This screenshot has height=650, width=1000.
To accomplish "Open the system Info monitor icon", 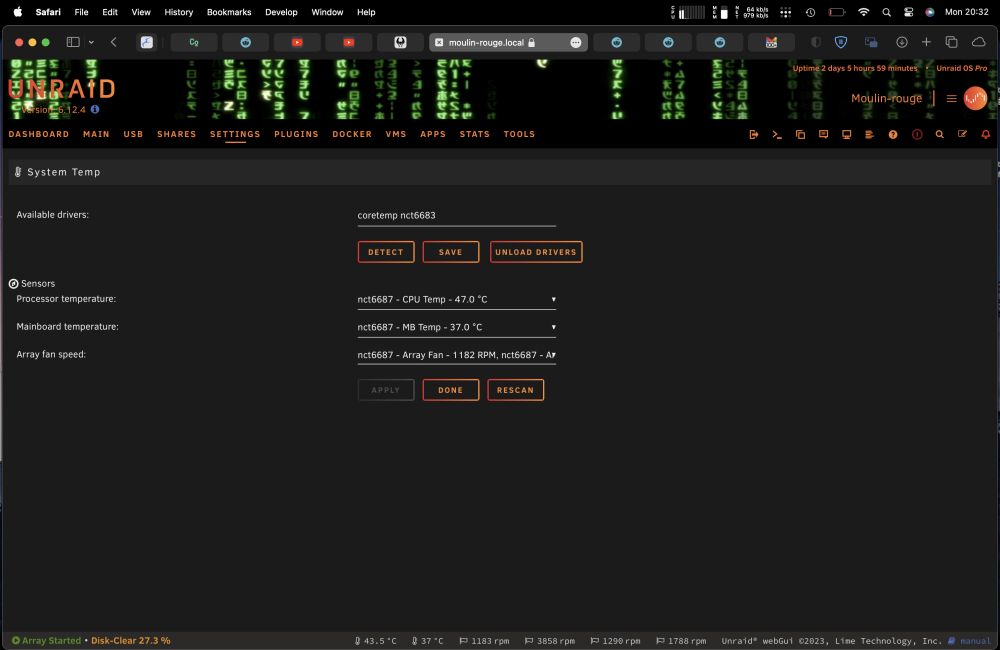I will pyautogui.click(x=846, y=135).
